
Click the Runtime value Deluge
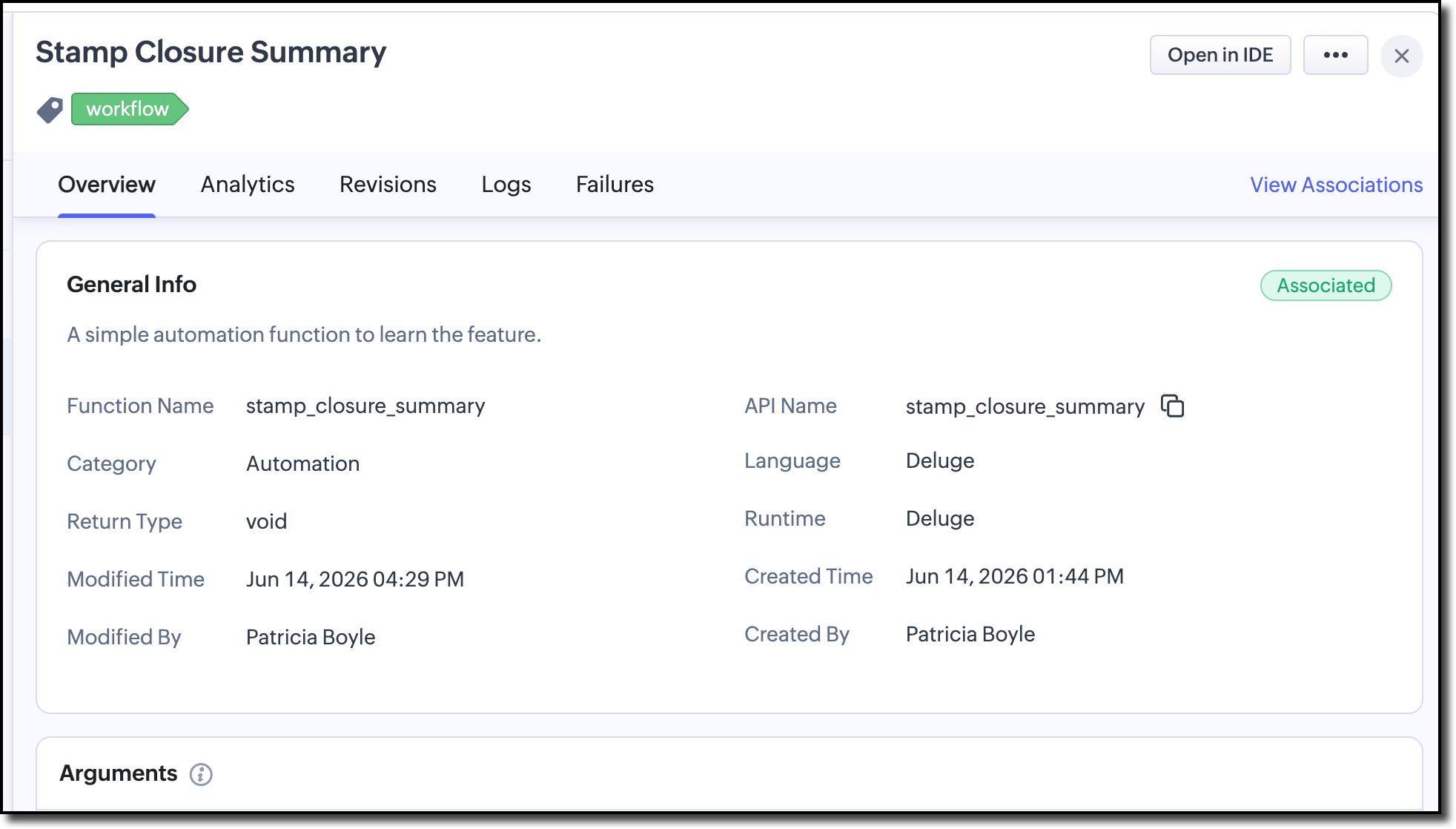(x=940, y=519)
